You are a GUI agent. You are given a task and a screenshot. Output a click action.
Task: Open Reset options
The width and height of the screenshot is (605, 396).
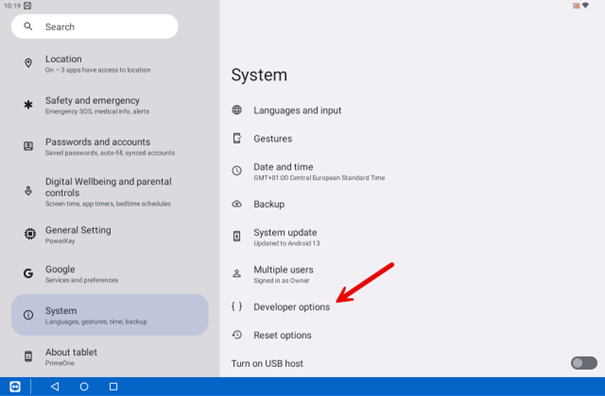point(412,335)
